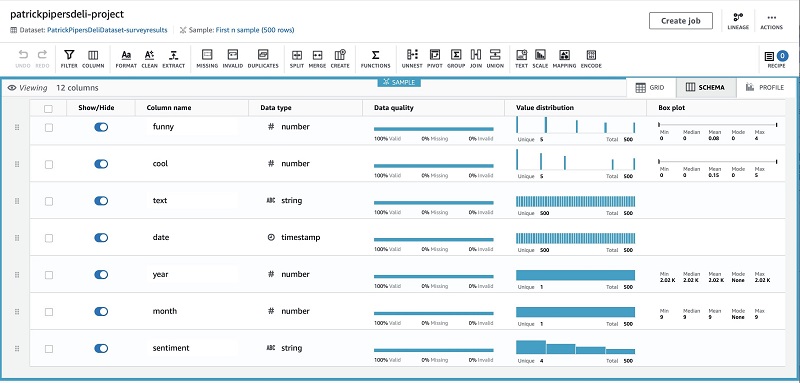
Task: Switch to the Grid tab
Action: pos(651,88)
